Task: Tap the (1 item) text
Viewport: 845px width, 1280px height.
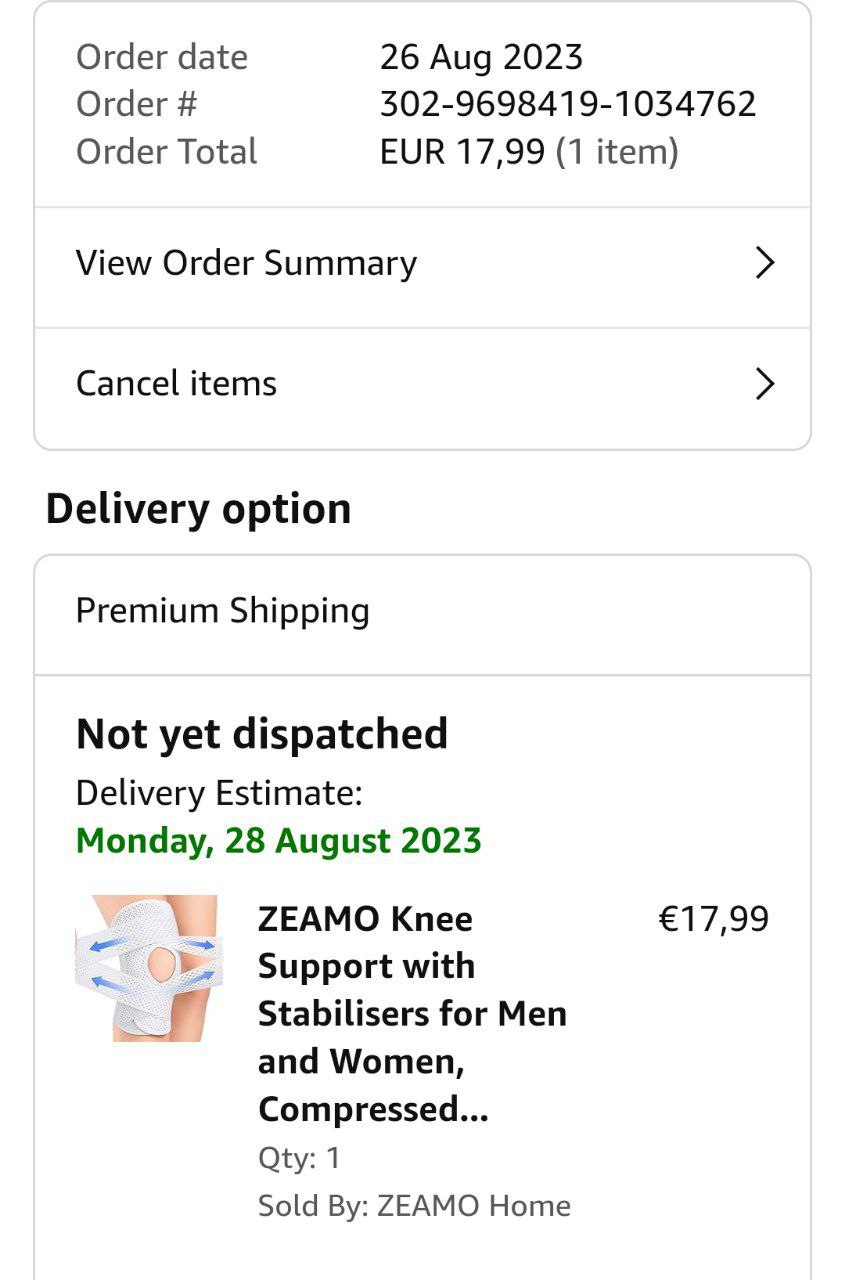Action: pyautogui.click(x=617, y=152)
